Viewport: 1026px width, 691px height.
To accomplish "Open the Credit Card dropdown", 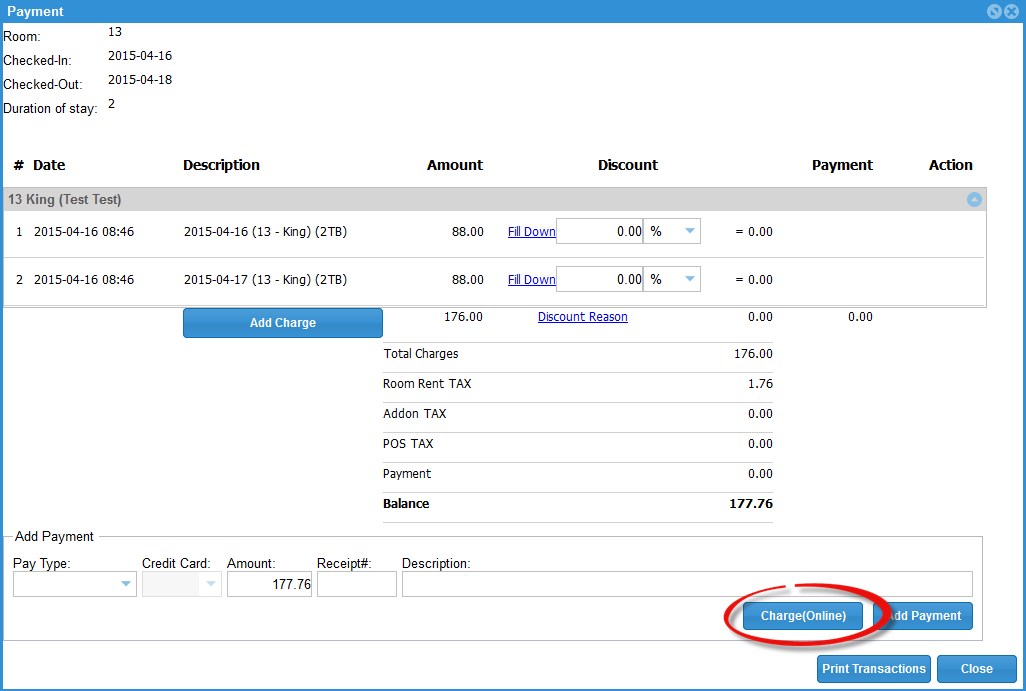I will 210,584.
